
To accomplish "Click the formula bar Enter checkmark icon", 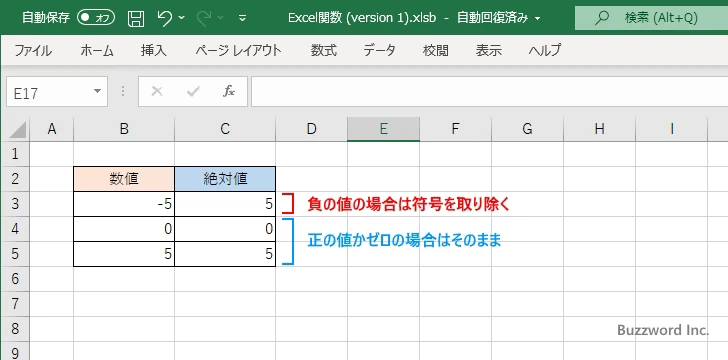I will pyautogui.click(x=193, y=92).
